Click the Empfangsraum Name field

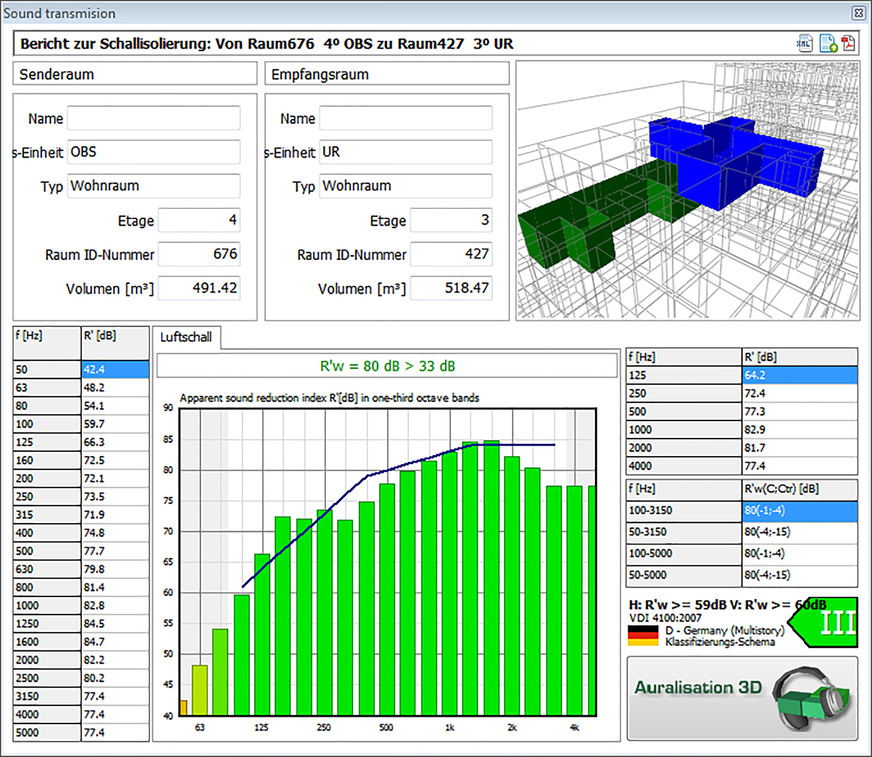(407, 118)
